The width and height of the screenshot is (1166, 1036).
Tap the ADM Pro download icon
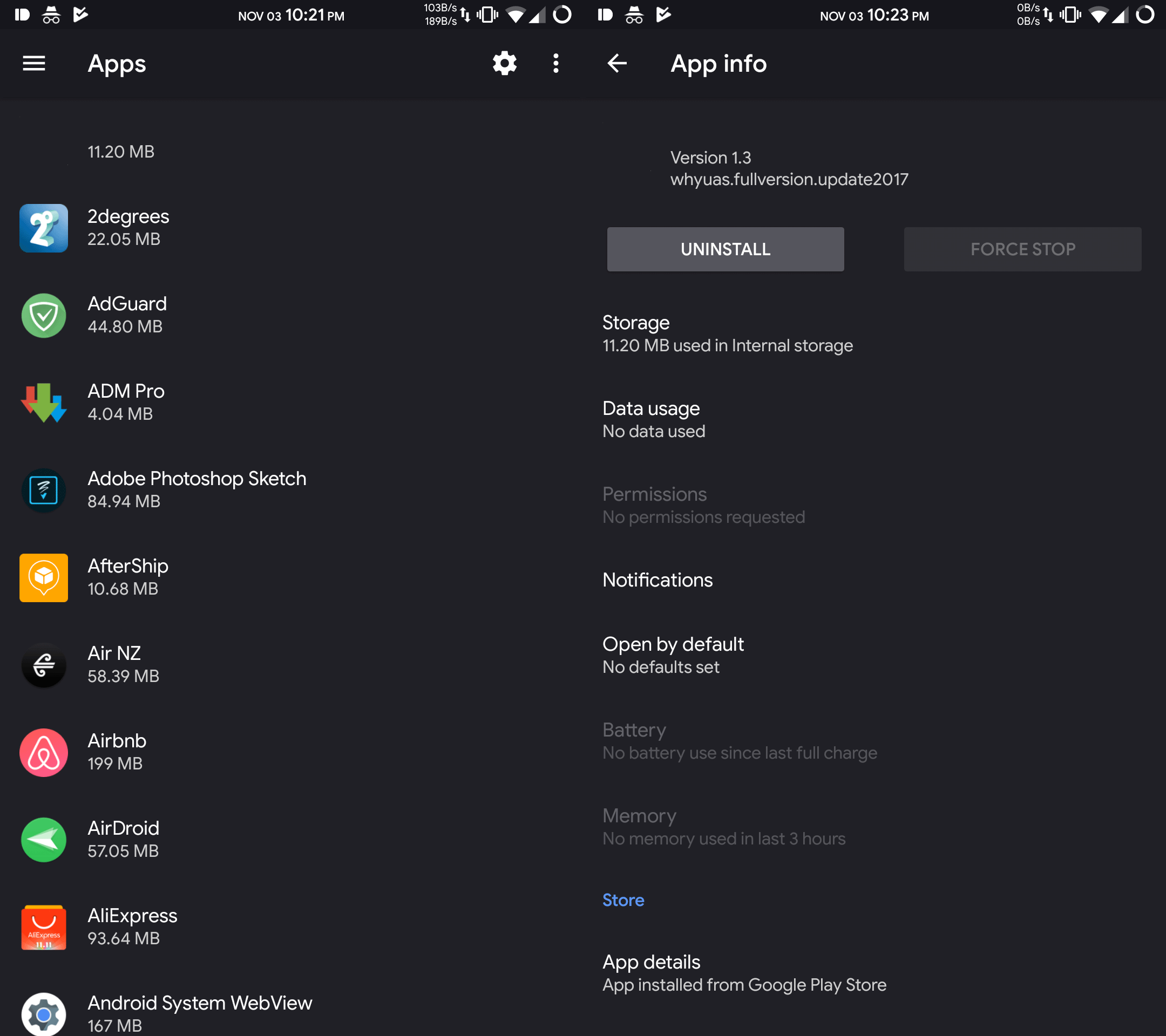pos(44,403)
